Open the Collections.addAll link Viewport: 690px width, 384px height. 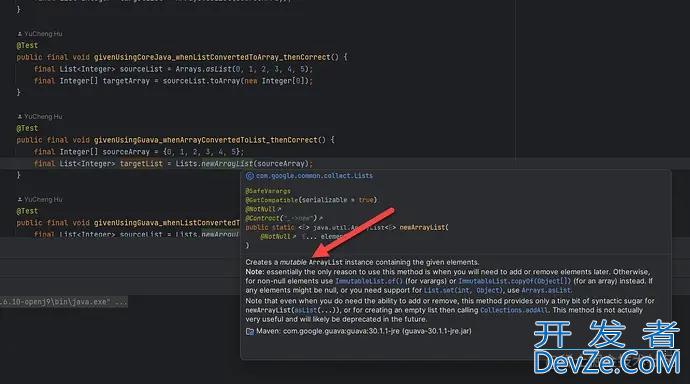pyautogui.click(x=514, y=310)
